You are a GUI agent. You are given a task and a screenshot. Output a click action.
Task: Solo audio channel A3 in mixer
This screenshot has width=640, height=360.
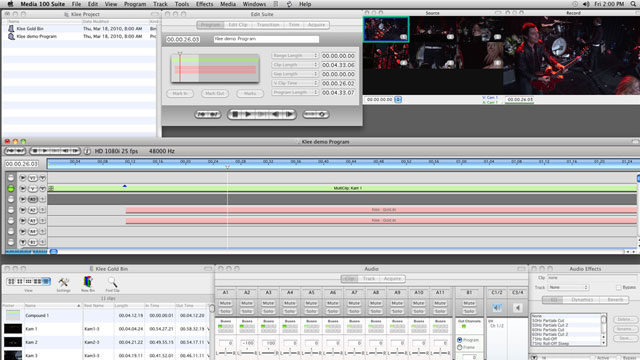(x=268, y=311)
